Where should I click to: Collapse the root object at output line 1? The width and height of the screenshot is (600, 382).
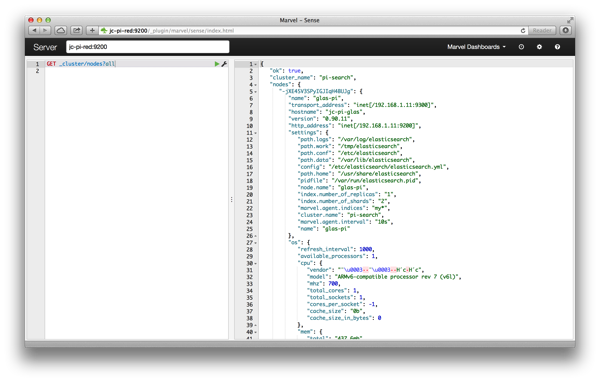click(x=256, y=64)
